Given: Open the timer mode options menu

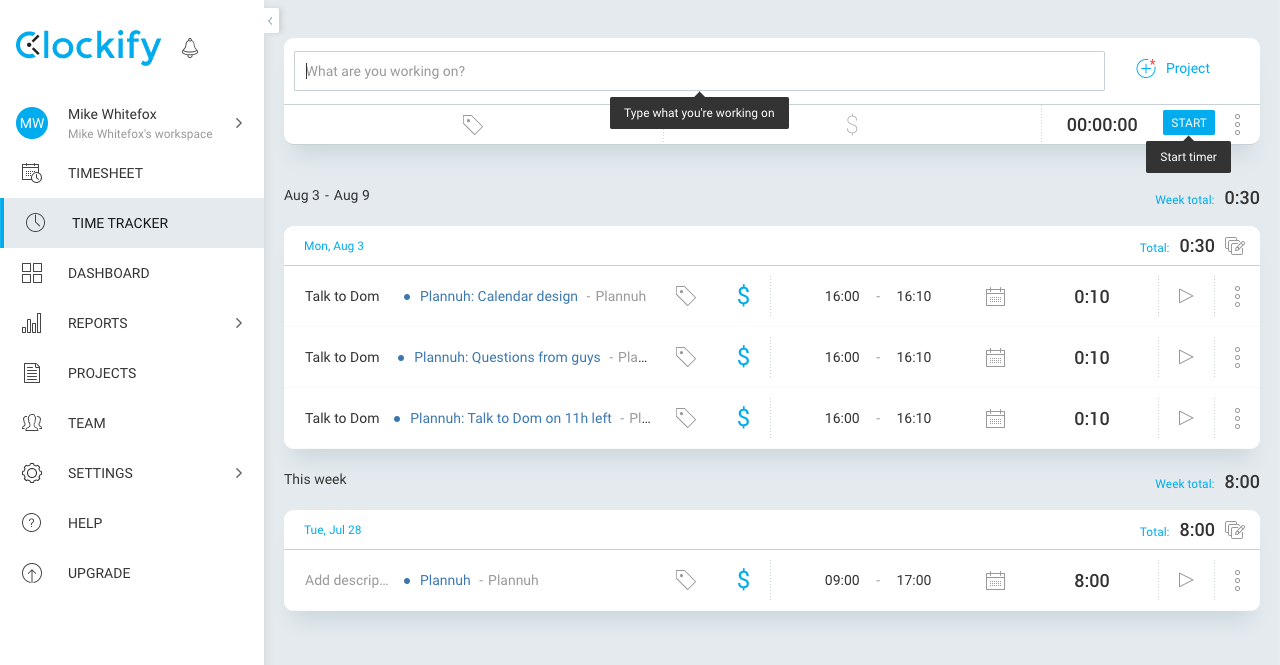Looking at the screenshot, I should tap(1237, 124).
